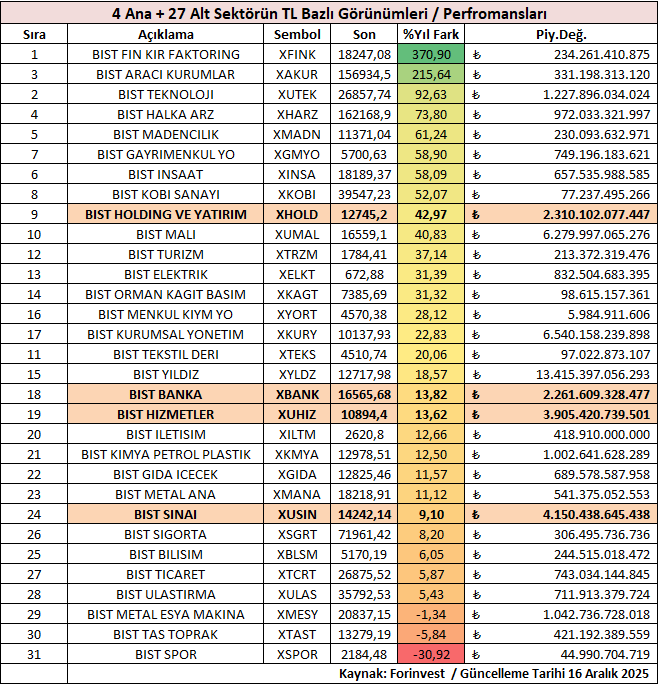Click 'BIST KIMYA PETROL PLASTIK' cell
Screen dimensions: 660x685
click(166, 454)
